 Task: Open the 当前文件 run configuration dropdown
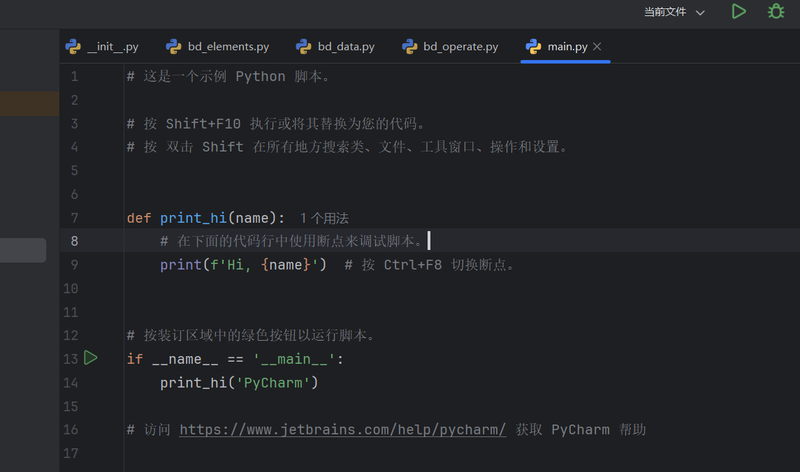[x=674, y=12]
